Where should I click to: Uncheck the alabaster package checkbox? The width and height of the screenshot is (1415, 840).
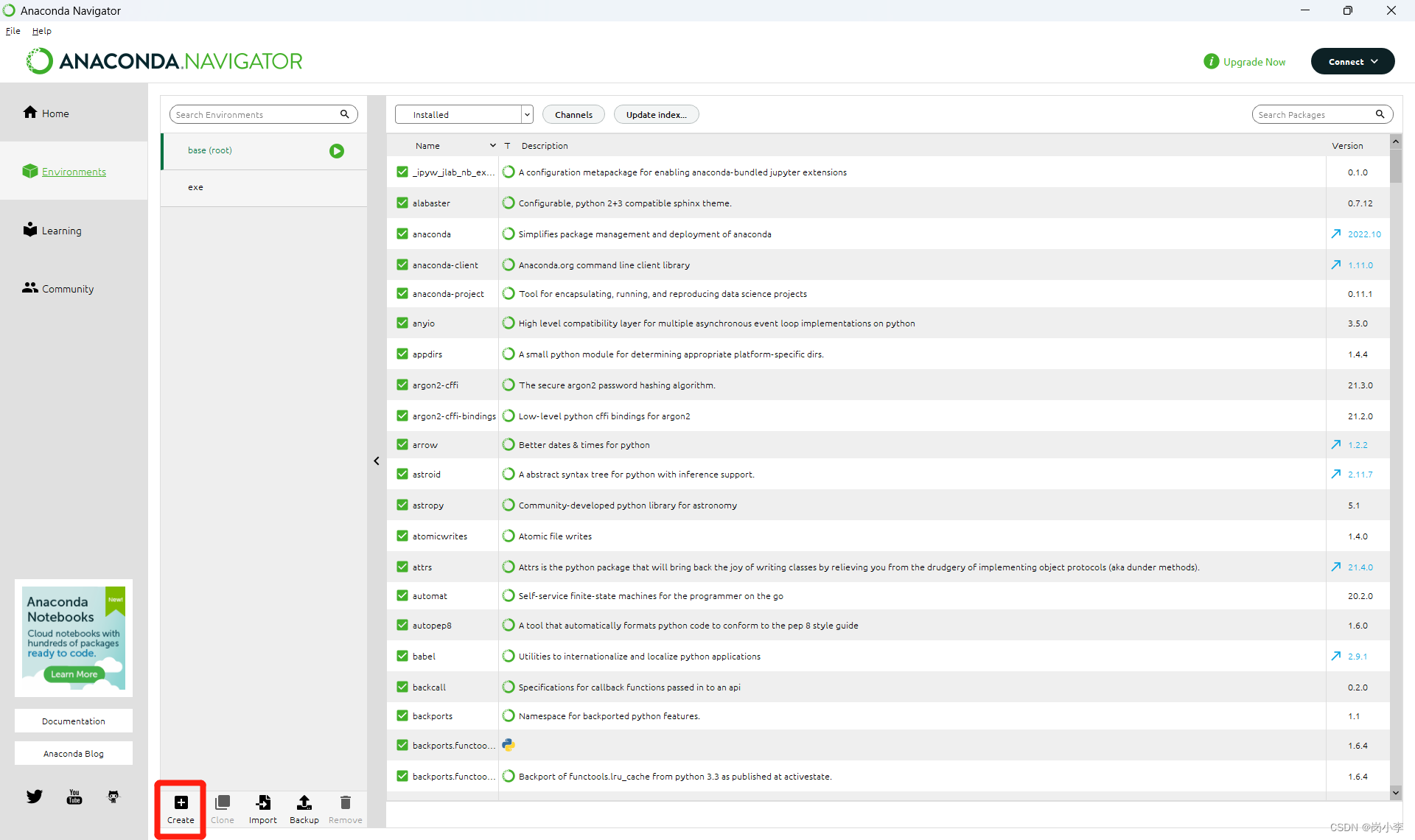(x=402, y=203)
